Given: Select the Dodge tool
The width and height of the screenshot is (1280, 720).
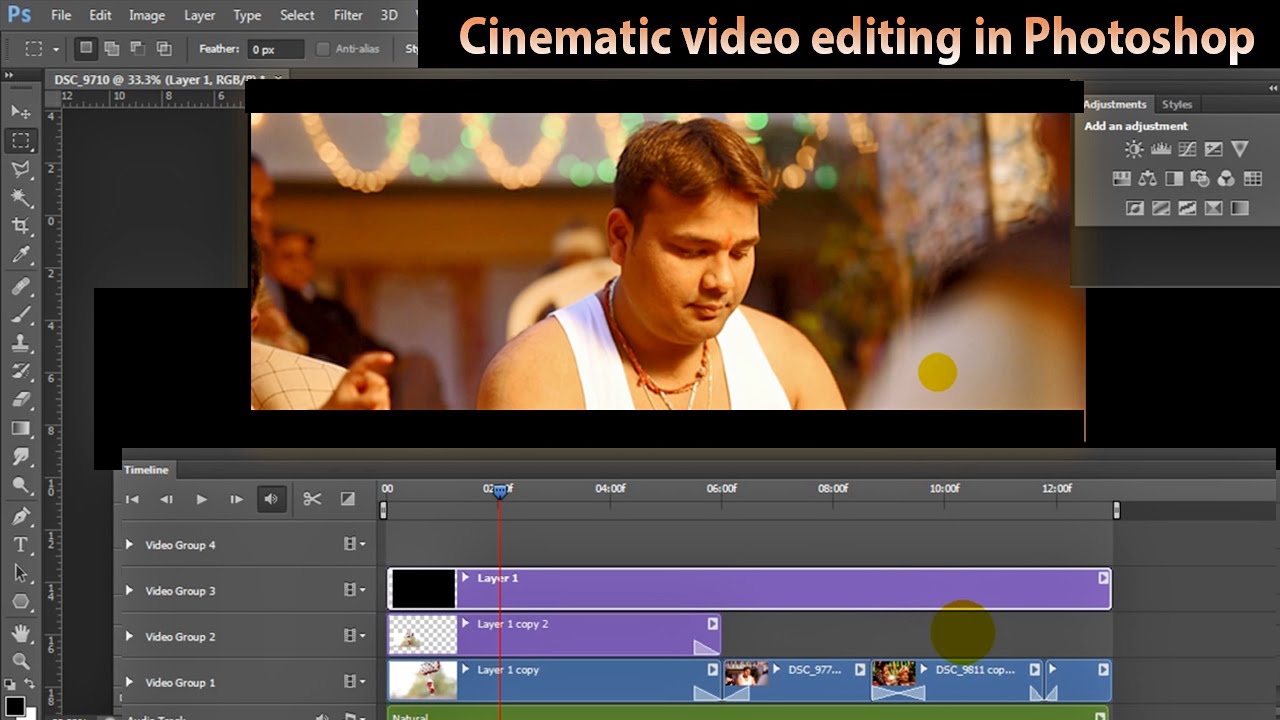Looking at the screenshot, I should point(20,486).
